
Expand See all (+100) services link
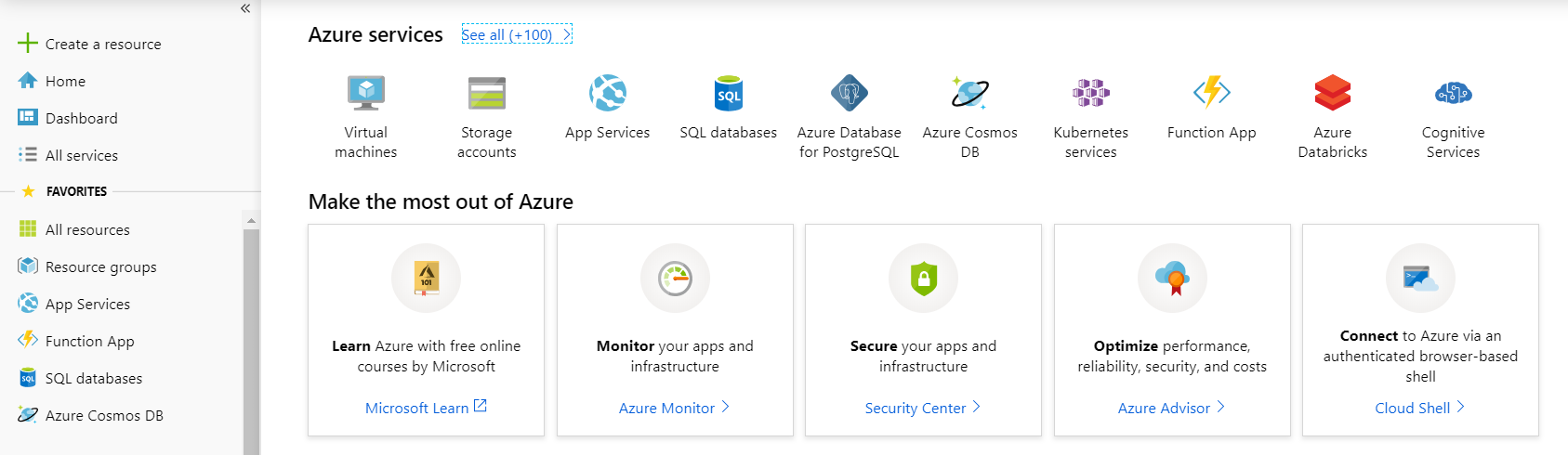click(516, 35)
